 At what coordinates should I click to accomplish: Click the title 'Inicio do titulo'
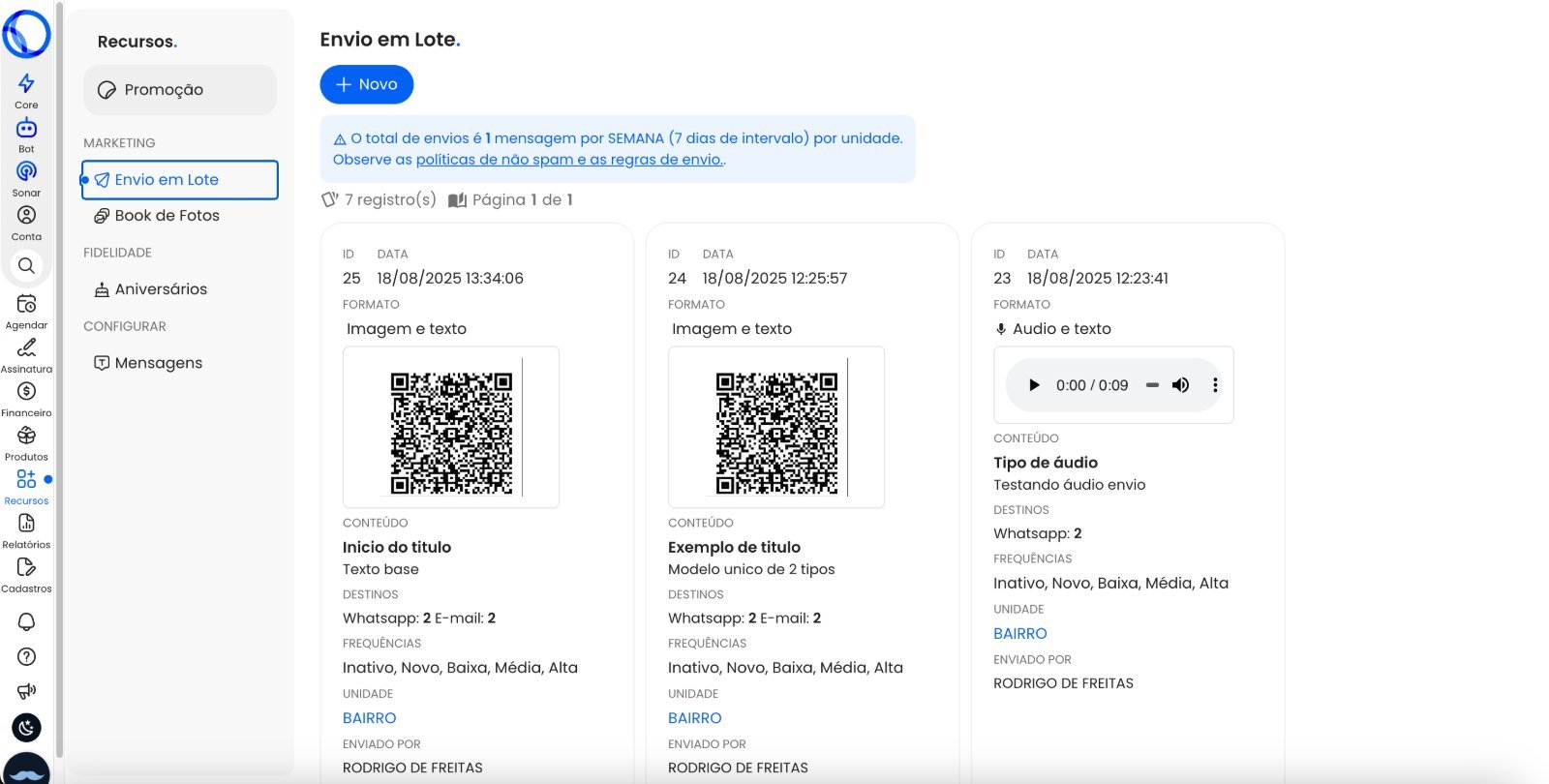point(397,547)
